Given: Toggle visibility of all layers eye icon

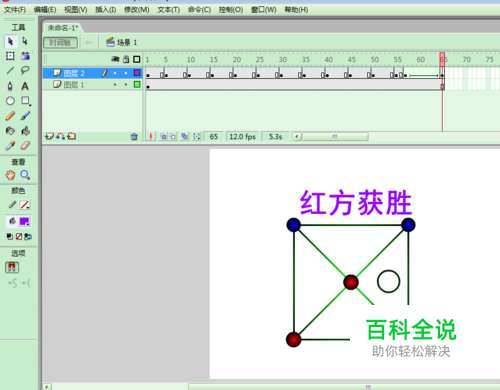Looking at the screenshot, I should [x=115, y=59].
